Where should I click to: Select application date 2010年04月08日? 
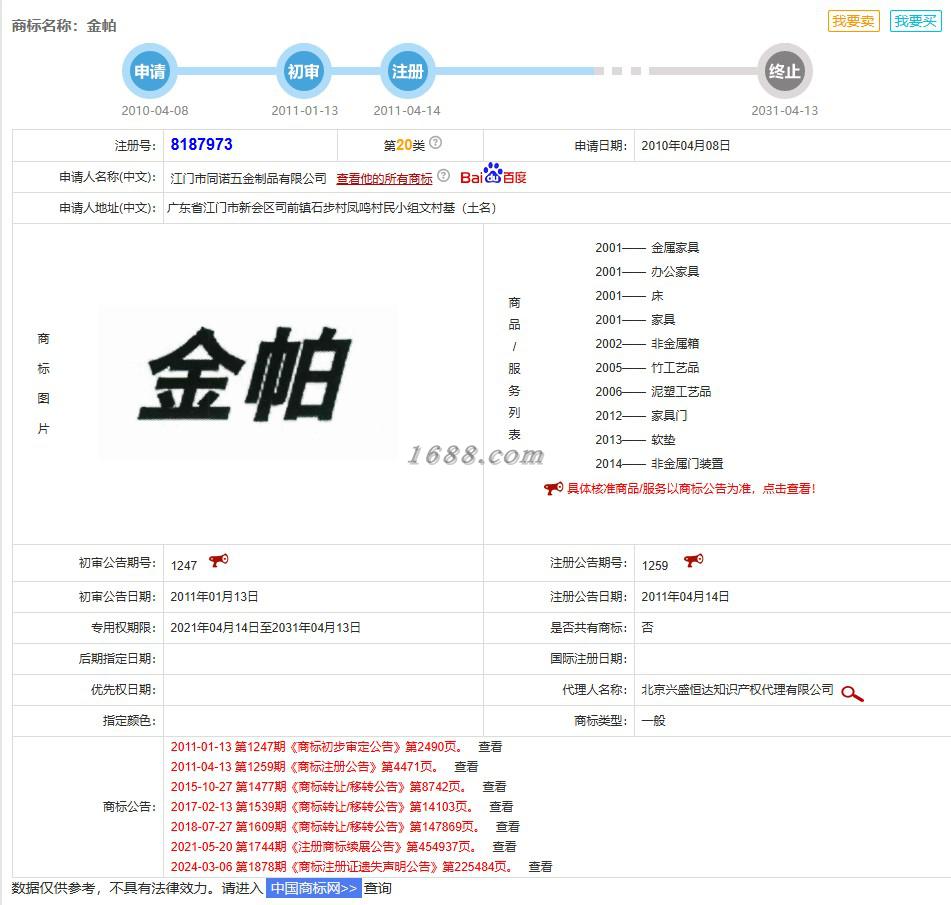click(x=685, y=146)
